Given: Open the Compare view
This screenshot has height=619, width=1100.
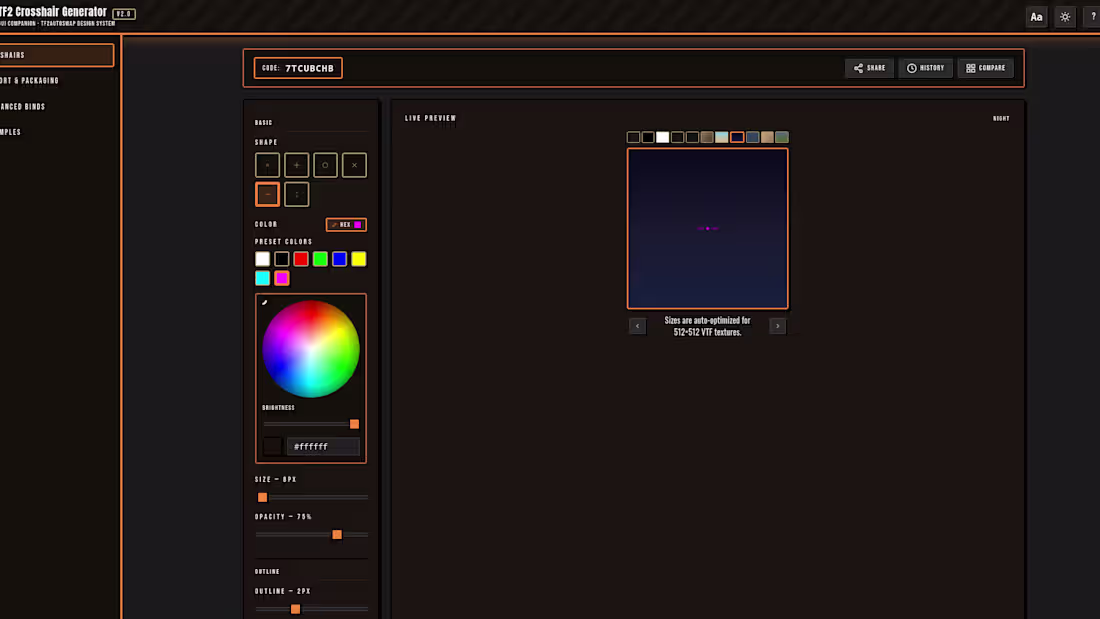Looking at the screenshot, I should point(986,68).
